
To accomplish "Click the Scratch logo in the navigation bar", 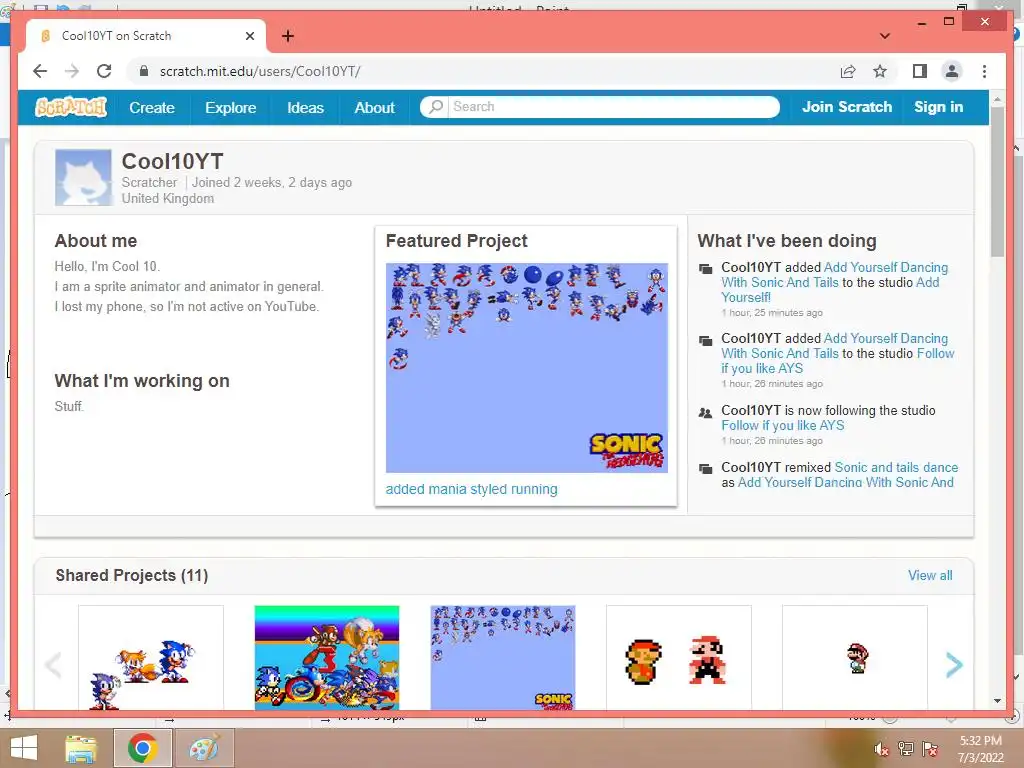I will 71,107.
